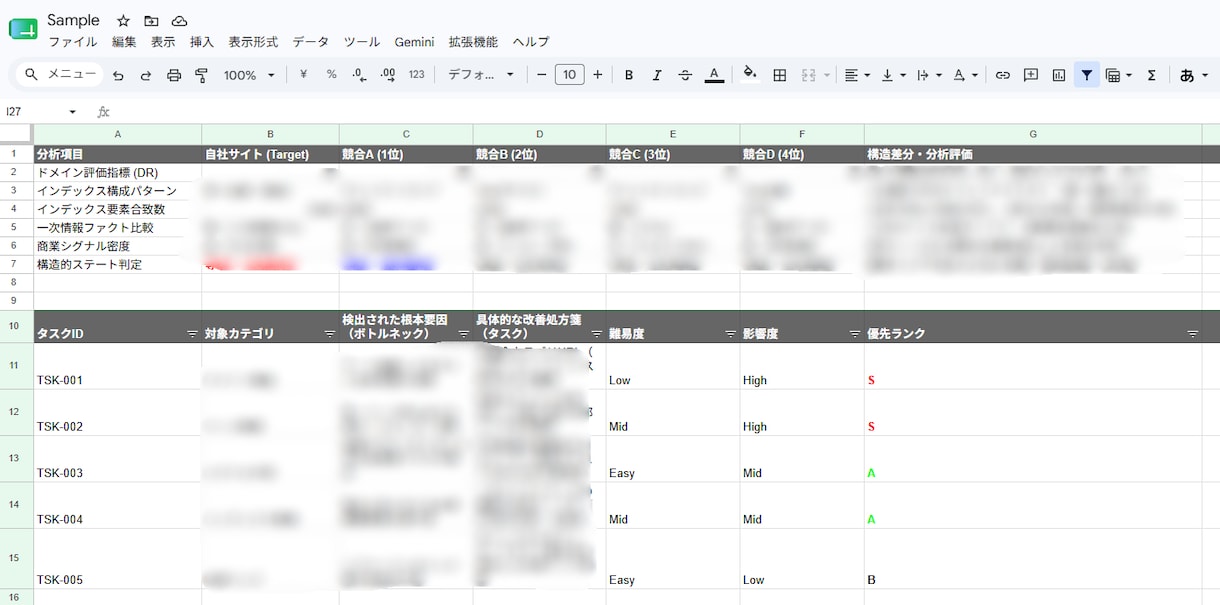
Task: Star the Sample document
Action: tap(123, 21)
